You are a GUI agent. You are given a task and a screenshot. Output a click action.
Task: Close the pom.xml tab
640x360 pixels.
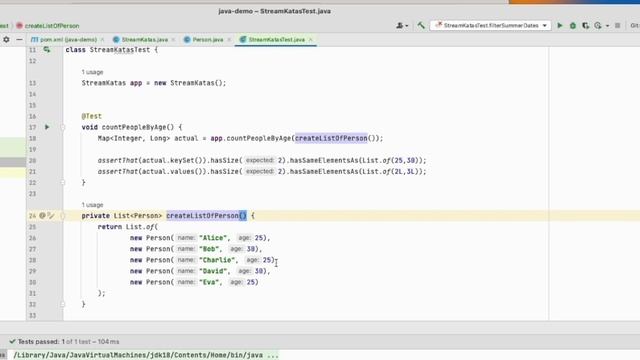tap(102, 40)
